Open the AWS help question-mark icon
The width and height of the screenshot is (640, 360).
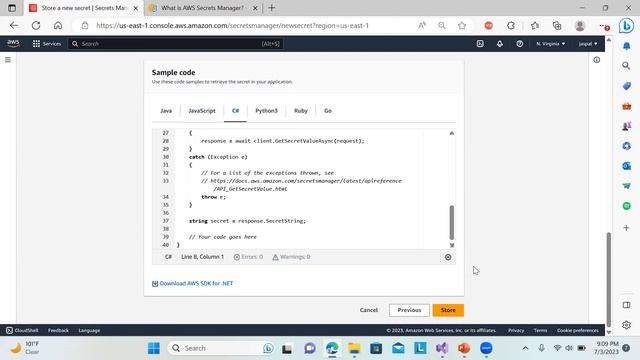point(520,44)
